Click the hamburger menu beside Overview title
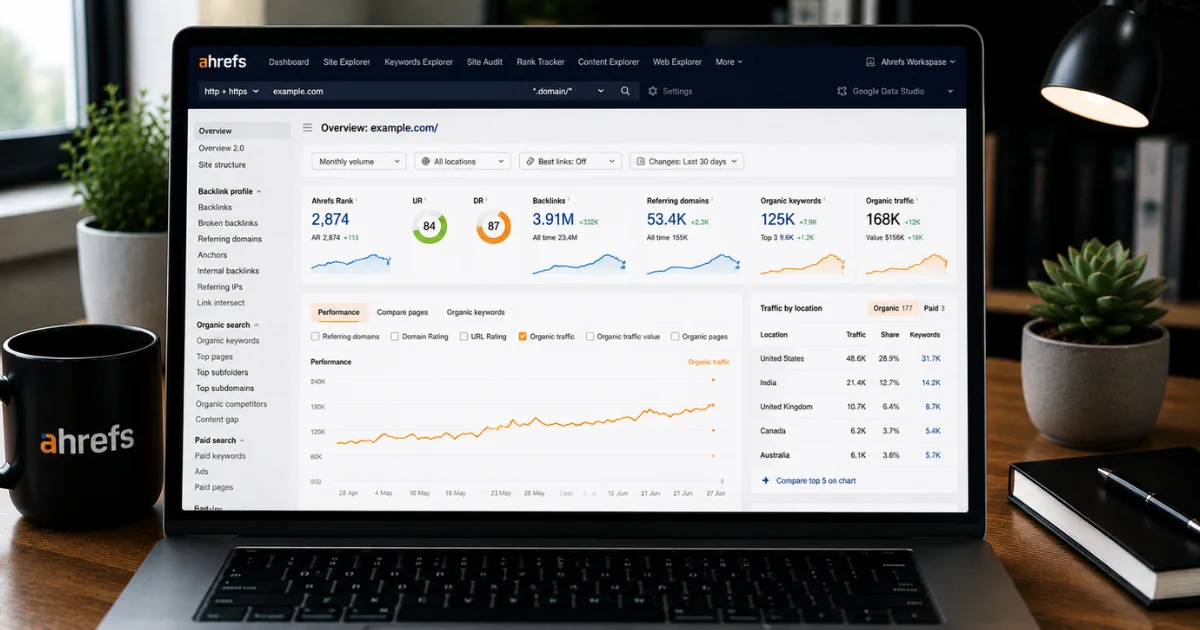Viewport: 1200px width, 630px height. 308,128
